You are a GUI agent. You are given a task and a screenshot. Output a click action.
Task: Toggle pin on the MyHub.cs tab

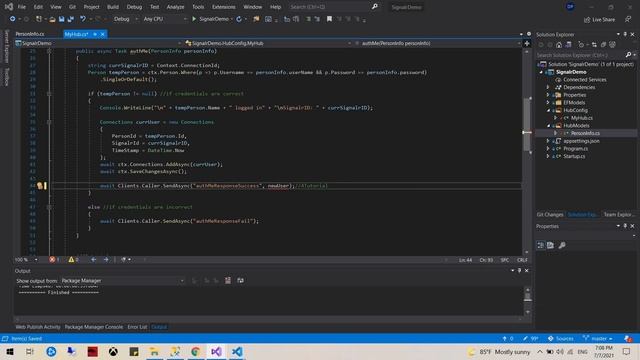pyautogui.click(x=95, y=34)
